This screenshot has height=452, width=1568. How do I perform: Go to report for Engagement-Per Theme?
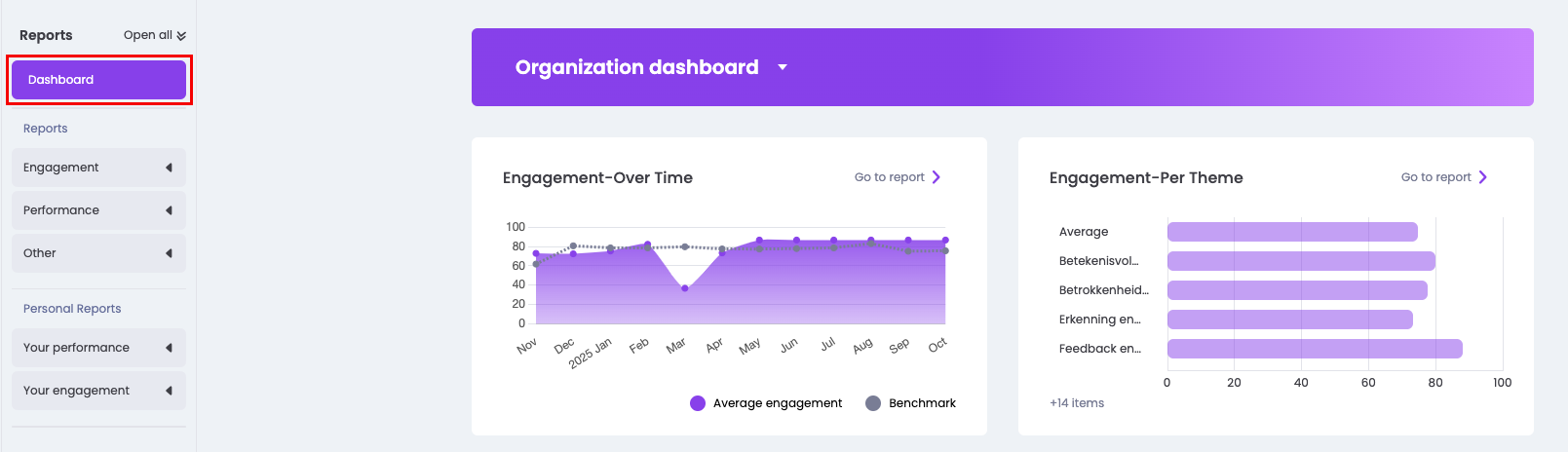tap(1435, 177)
